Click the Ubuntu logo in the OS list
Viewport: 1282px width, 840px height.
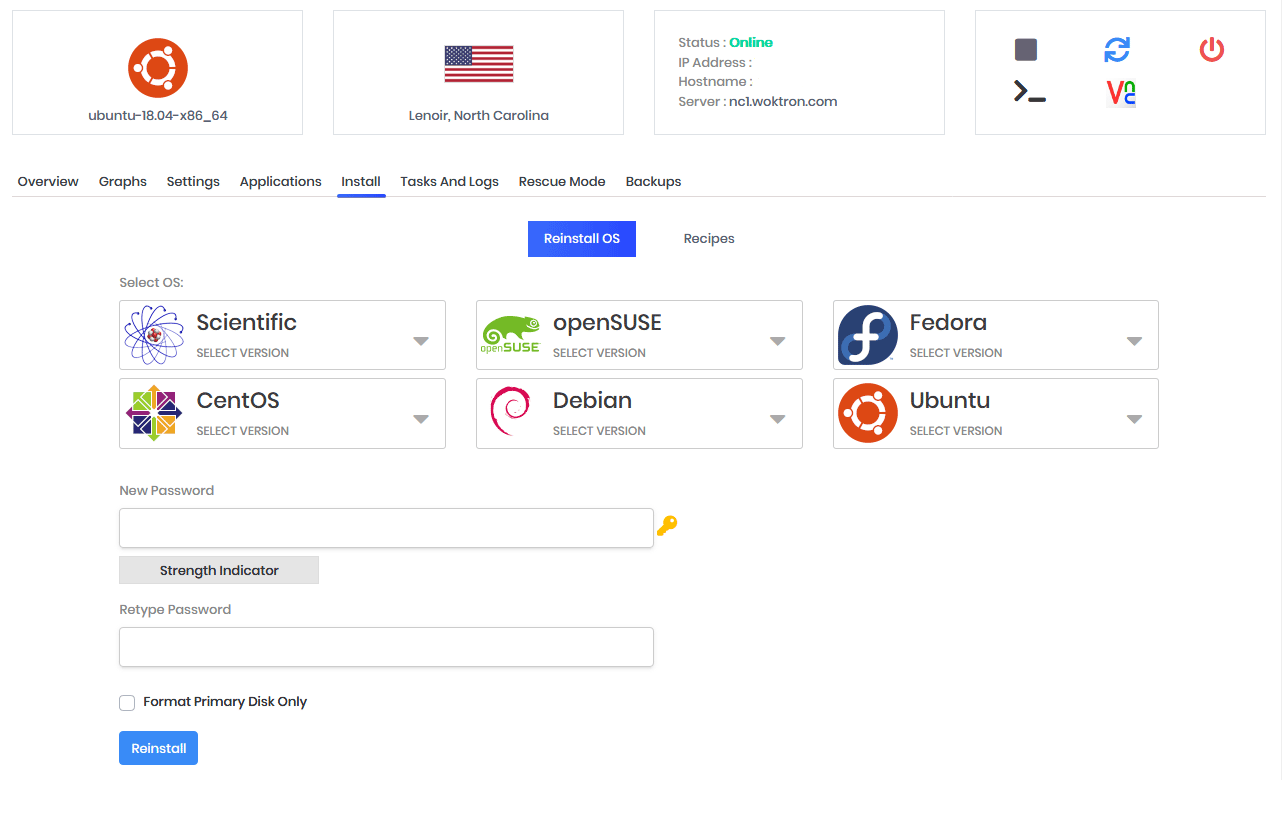[x=868, y=413]
